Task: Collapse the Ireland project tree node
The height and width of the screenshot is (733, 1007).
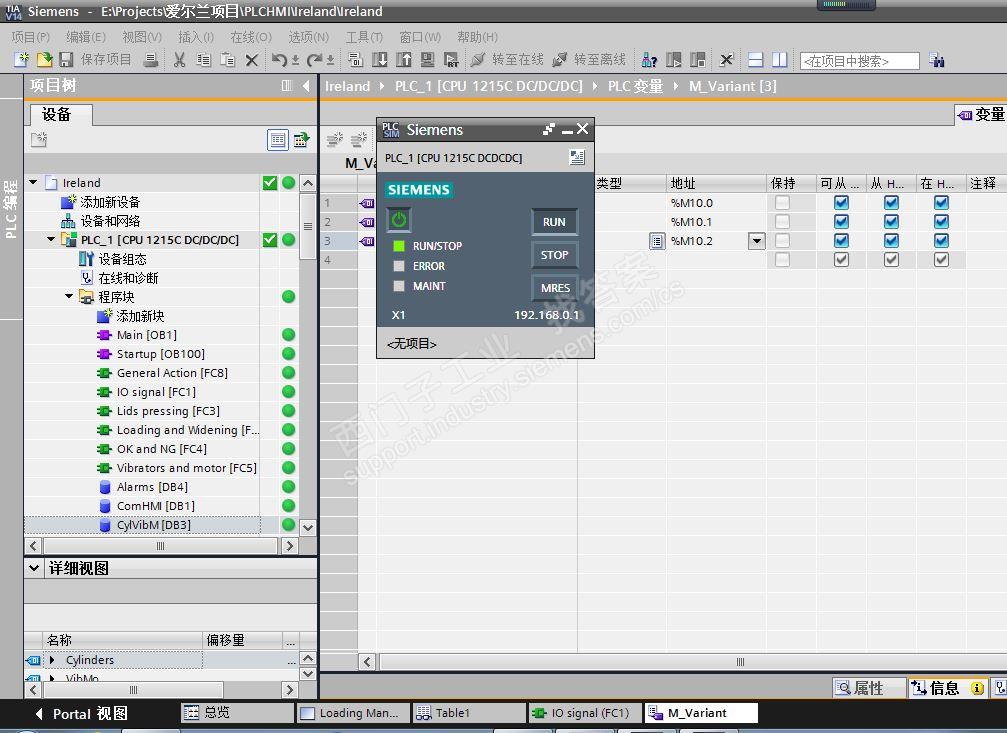Action: click(x=33, y=182)
